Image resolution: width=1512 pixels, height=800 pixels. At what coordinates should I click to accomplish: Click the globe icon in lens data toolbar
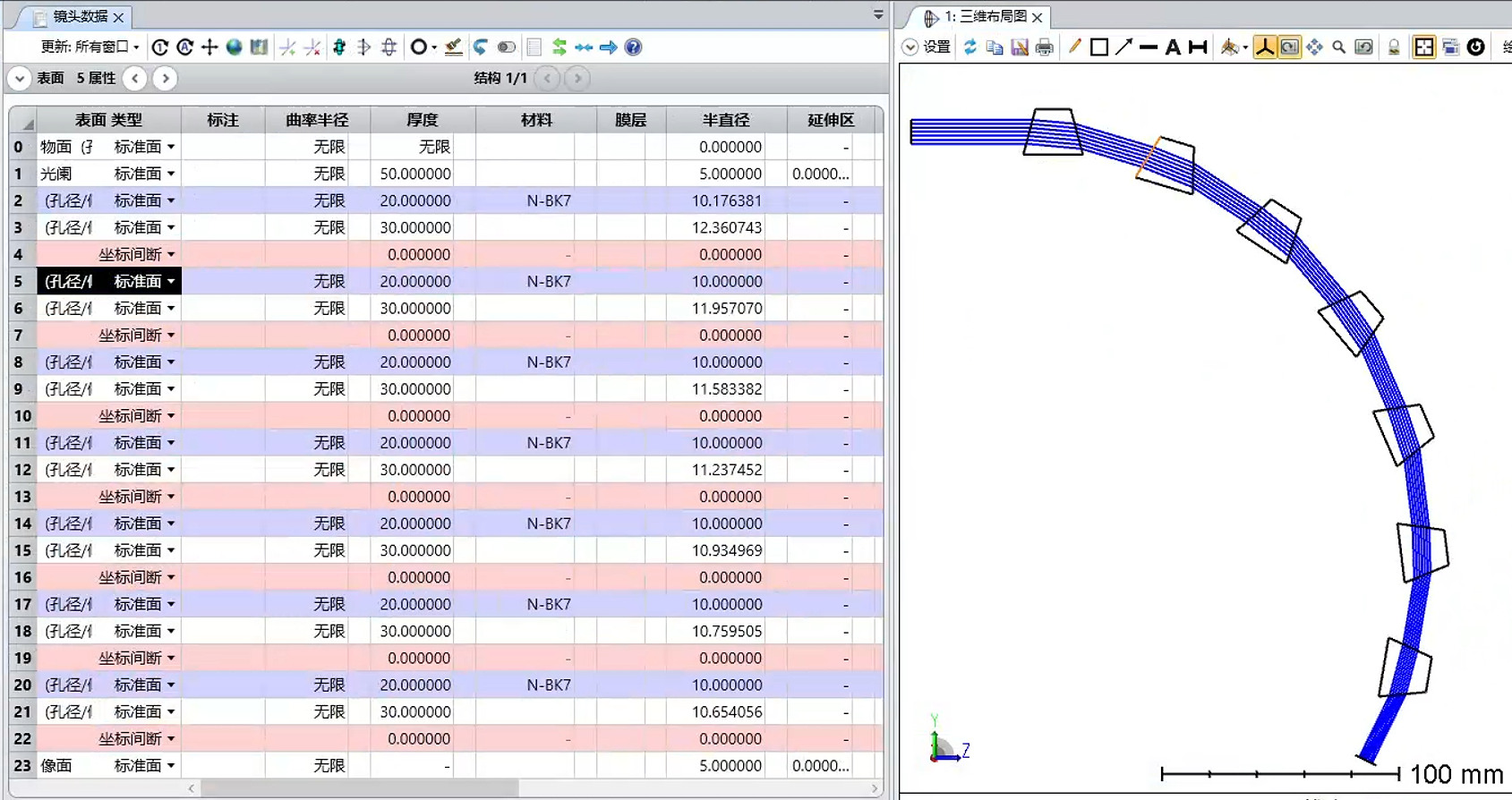[234, 47]
